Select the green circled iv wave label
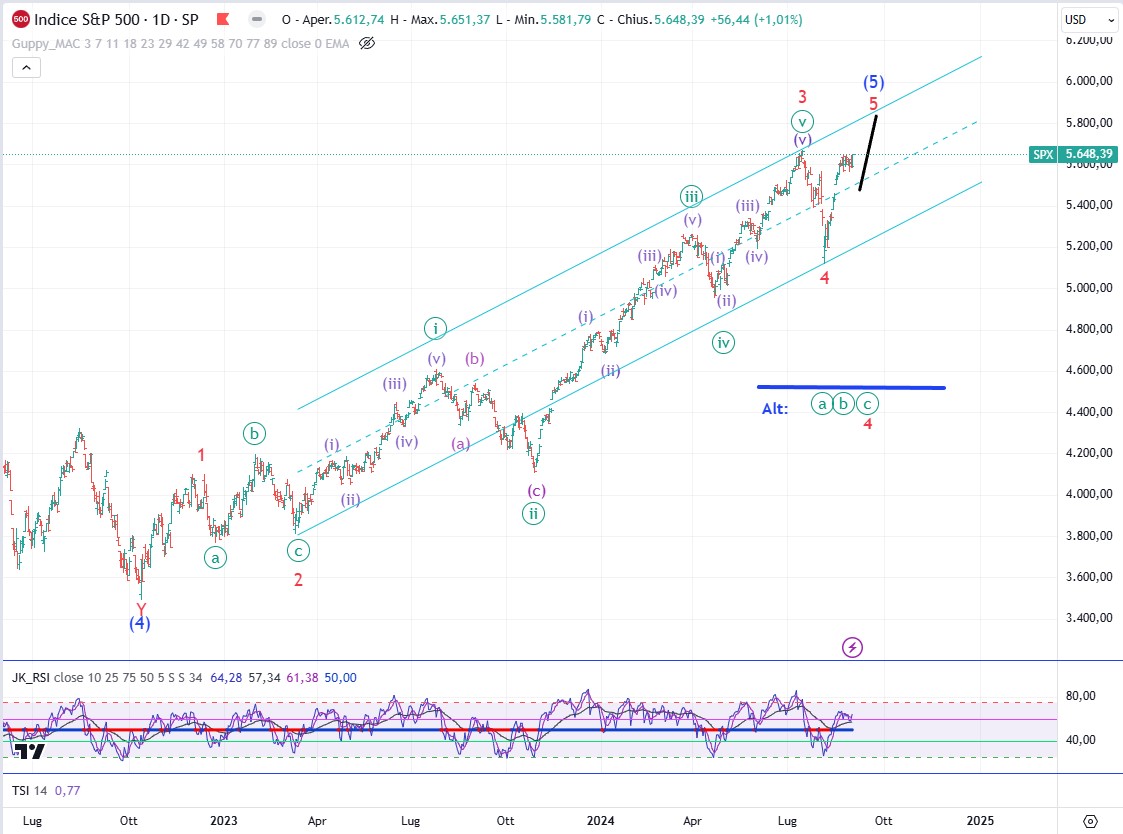This screenshot has height=834, width=1123. coord(723,343)
